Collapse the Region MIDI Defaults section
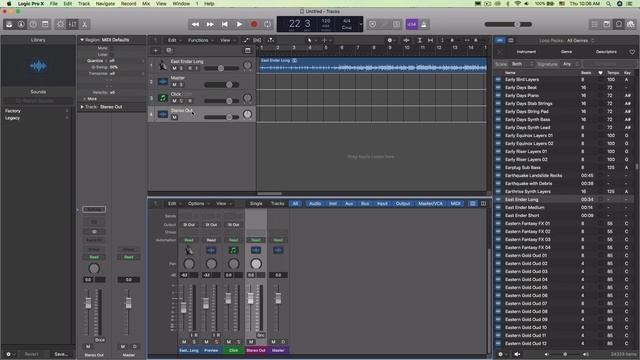 coord(82,40)
